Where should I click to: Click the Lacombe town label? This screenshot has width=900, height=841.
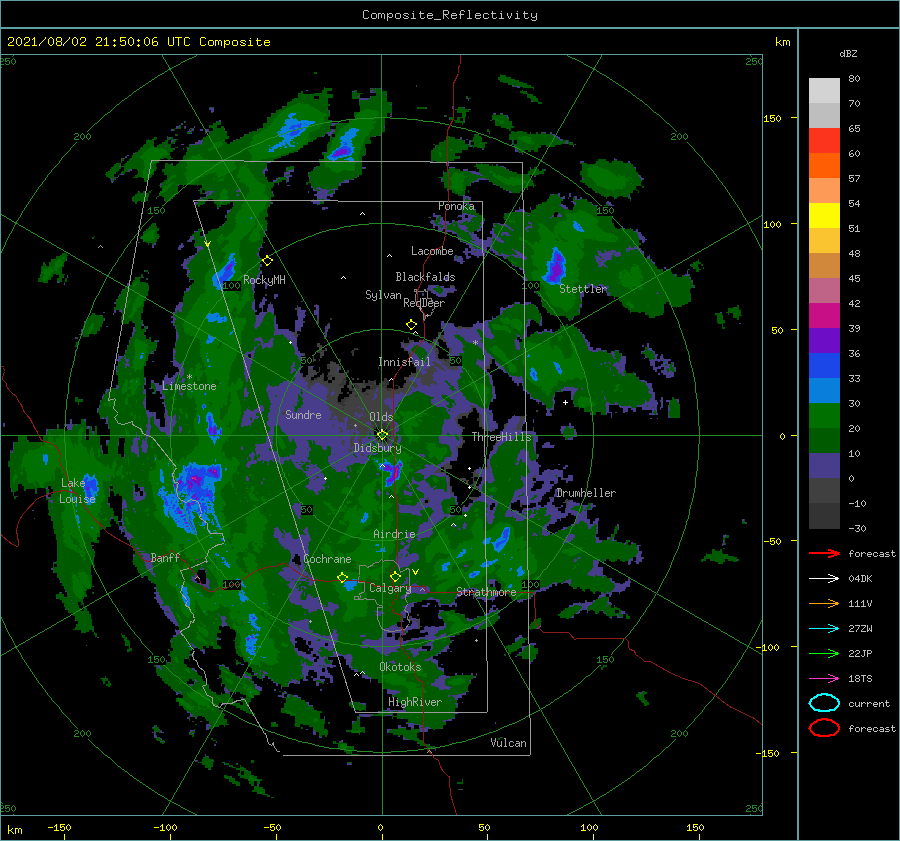coord(432,251)
